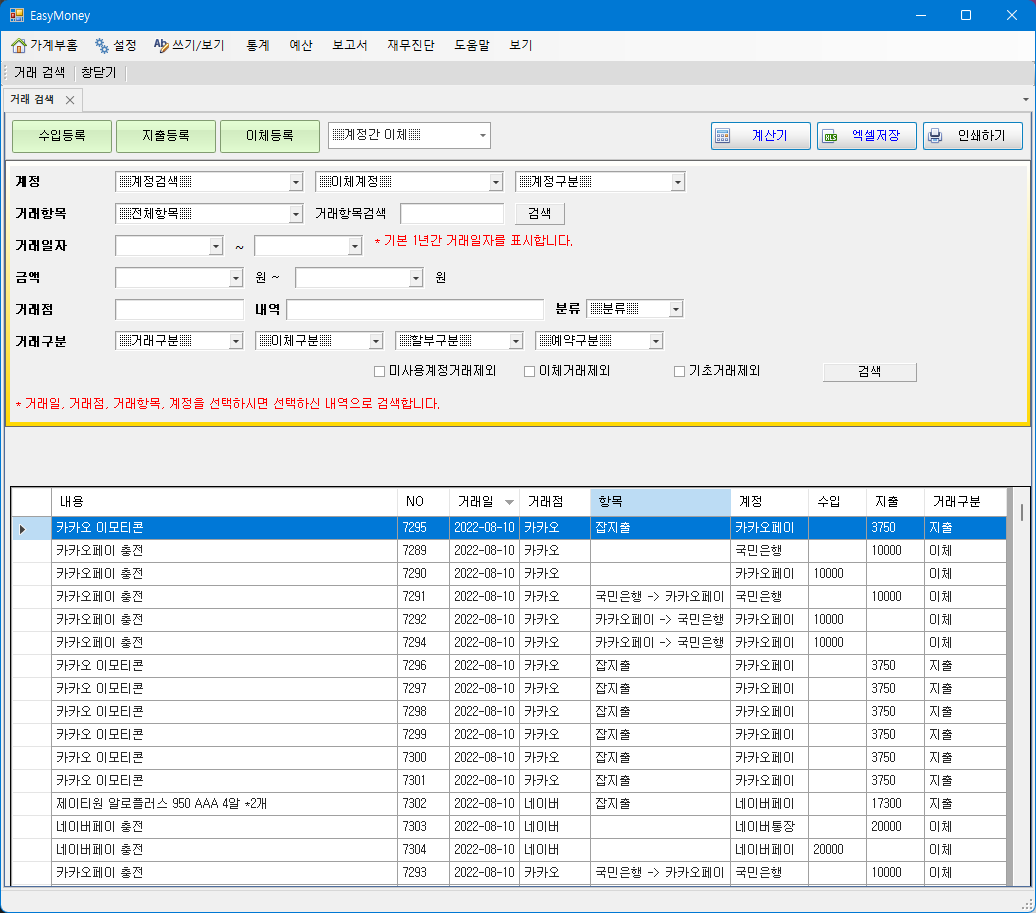Screen dimensions: 1036x913
Task: Click the 내역 text field
Action: click(x=415, y=309)
